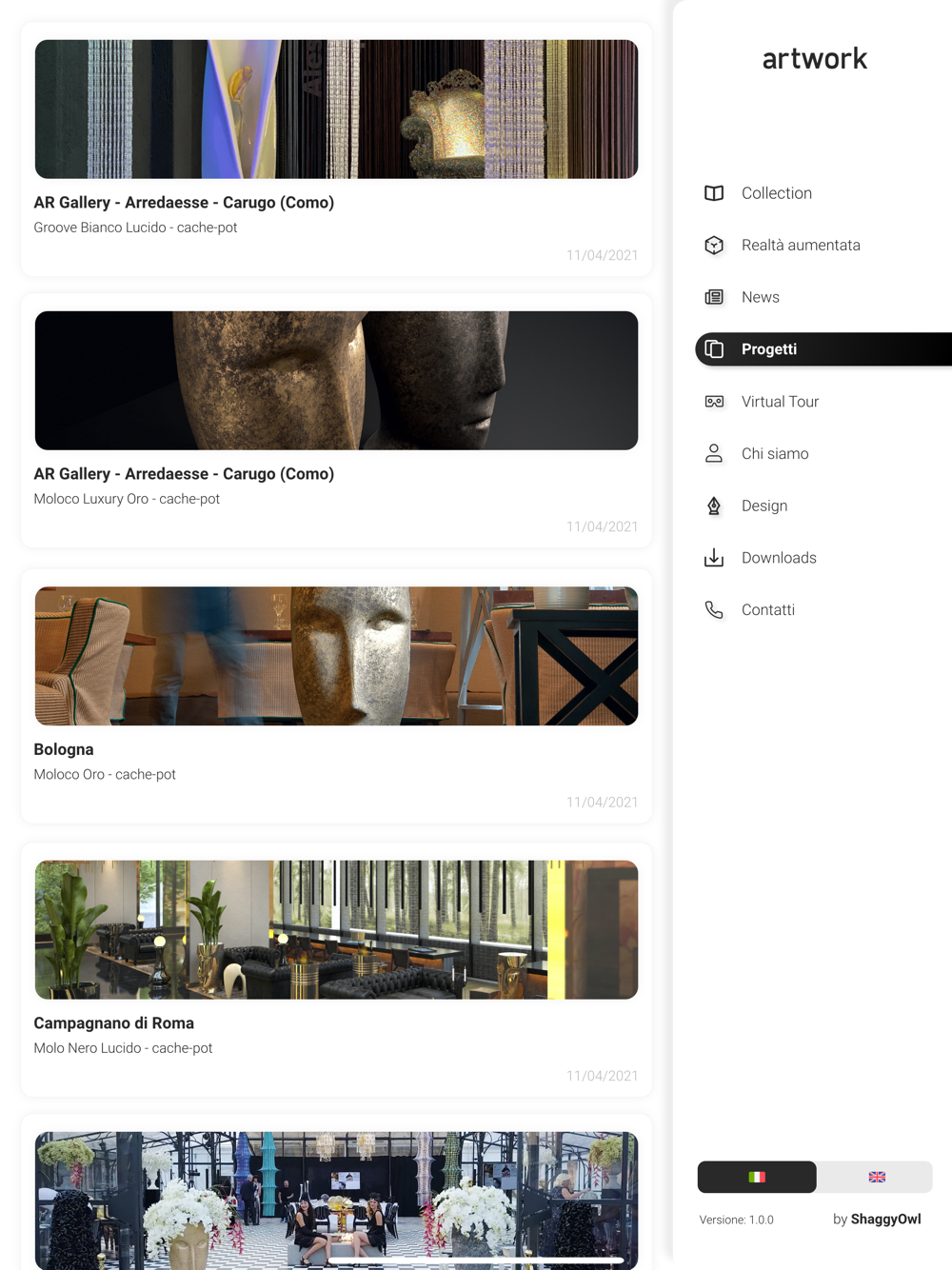Open the ShaggyOwl credit link
The width and height of the screenshot is (952, 1270).
(884, 1220)
